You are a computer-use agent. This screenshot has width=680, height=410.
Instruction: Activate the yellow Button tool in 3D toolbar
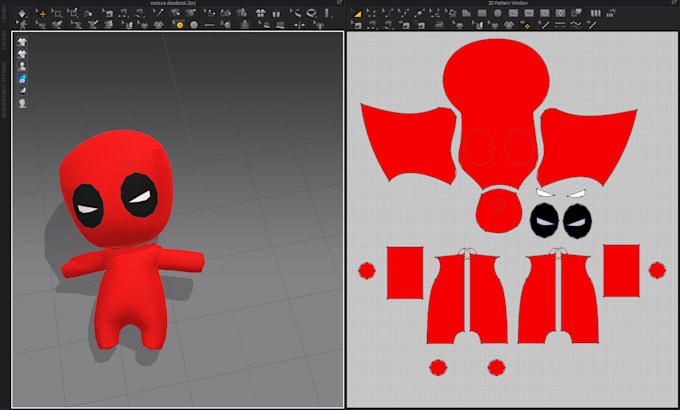coord(179,25)
